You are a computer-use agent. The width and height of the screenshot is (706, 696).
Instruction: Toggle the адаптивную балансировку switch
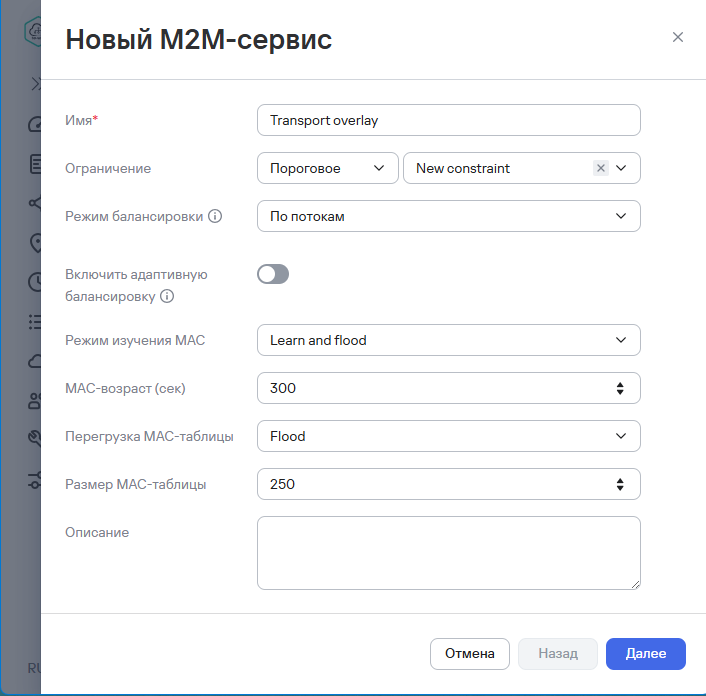[x=273, y=274]
